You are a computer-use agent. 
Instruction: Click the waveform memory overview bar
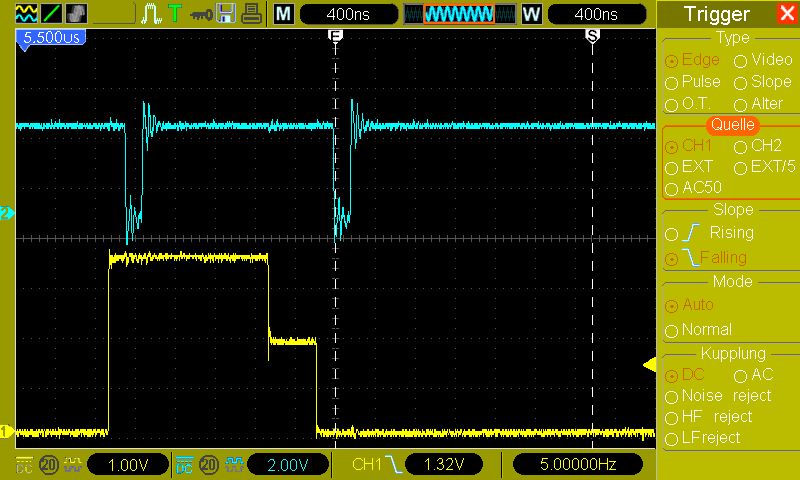(x=458, y=14)
